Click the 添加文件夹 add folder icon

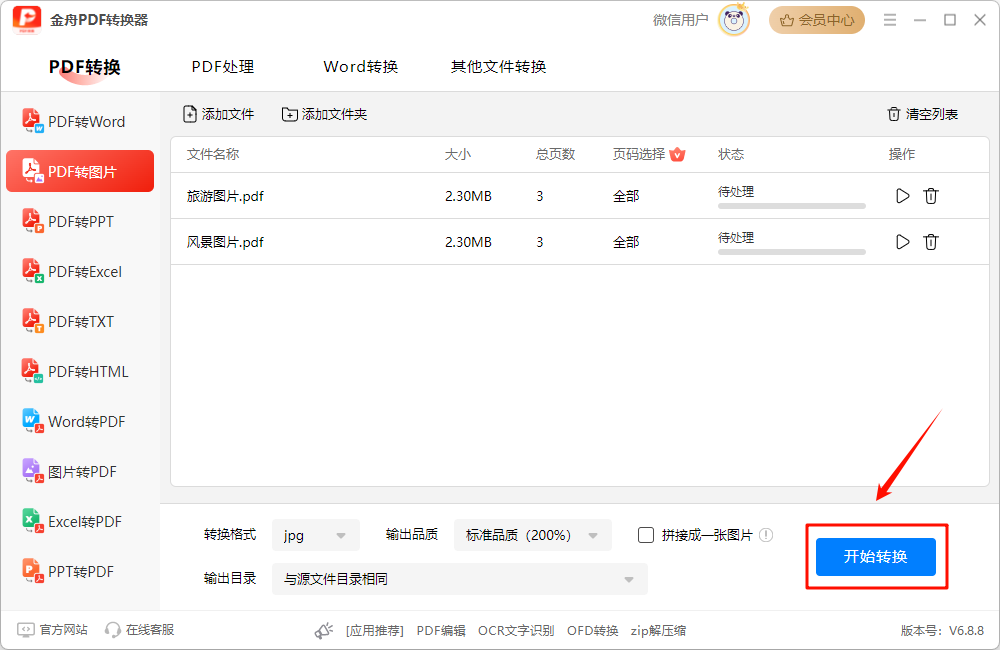click(290, 114)
